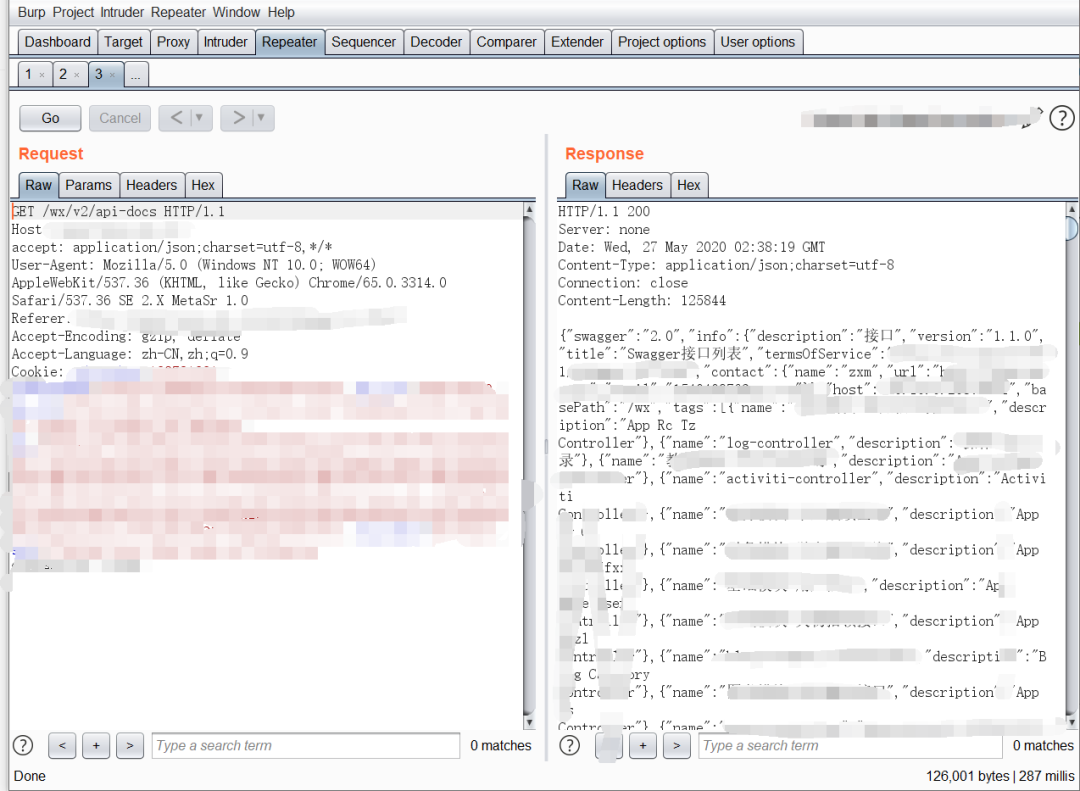
Task: Show the Response Headers view
Action: click(637, 185)
